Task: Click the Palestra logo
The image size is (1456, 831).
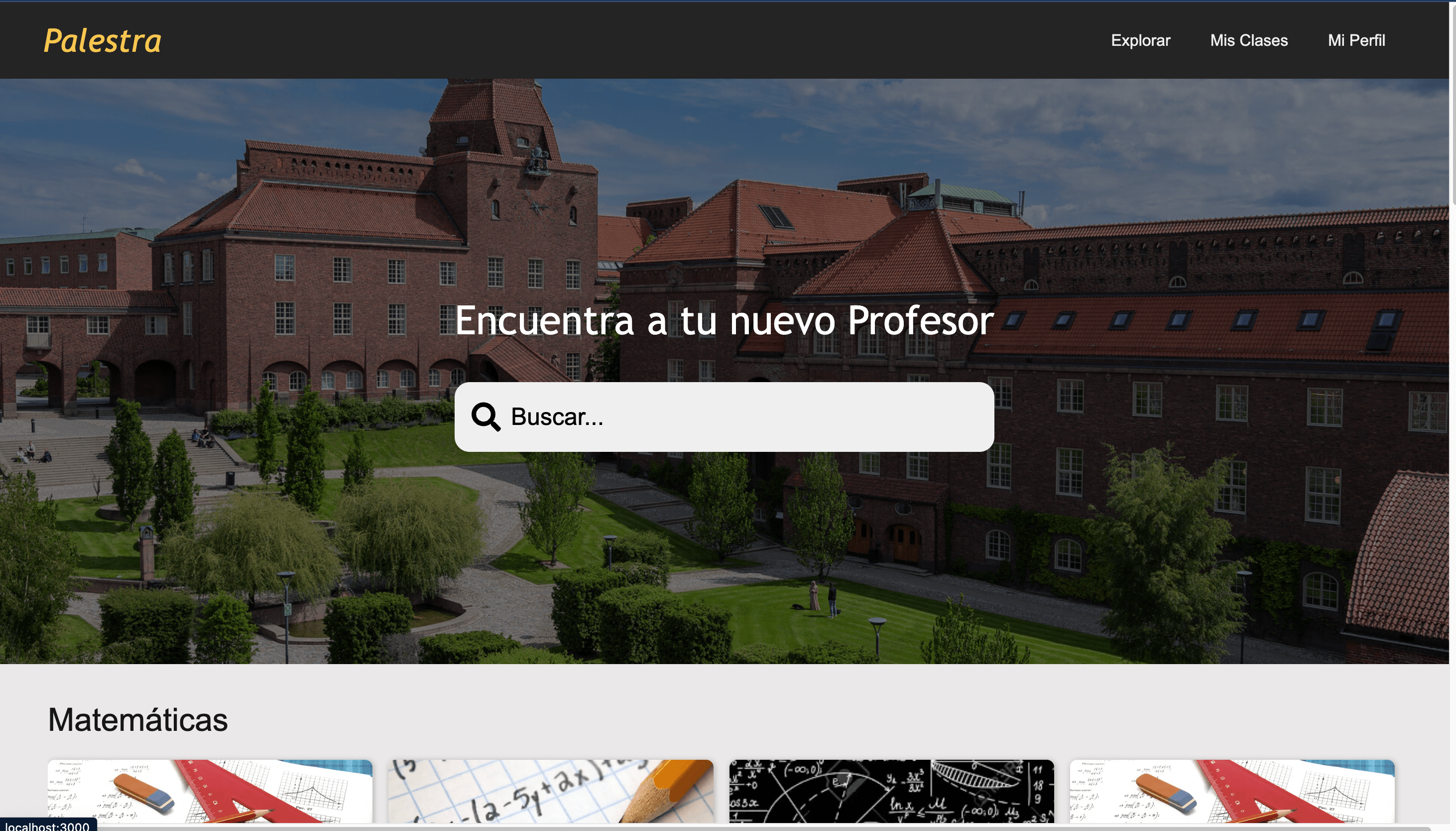Action: click(x=103, y=41)
